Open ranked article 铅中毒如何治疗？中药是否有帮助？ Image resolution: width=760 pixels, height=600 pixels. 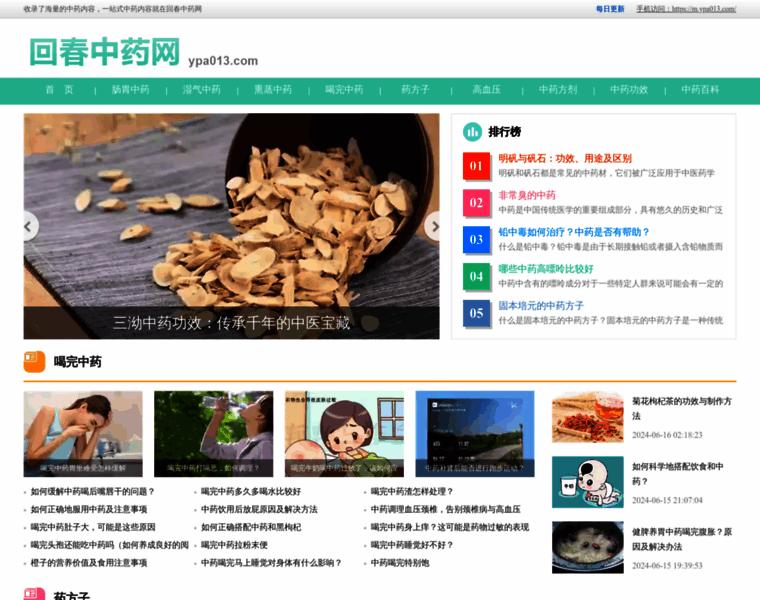pyautogui.click(x=574, y=232)
